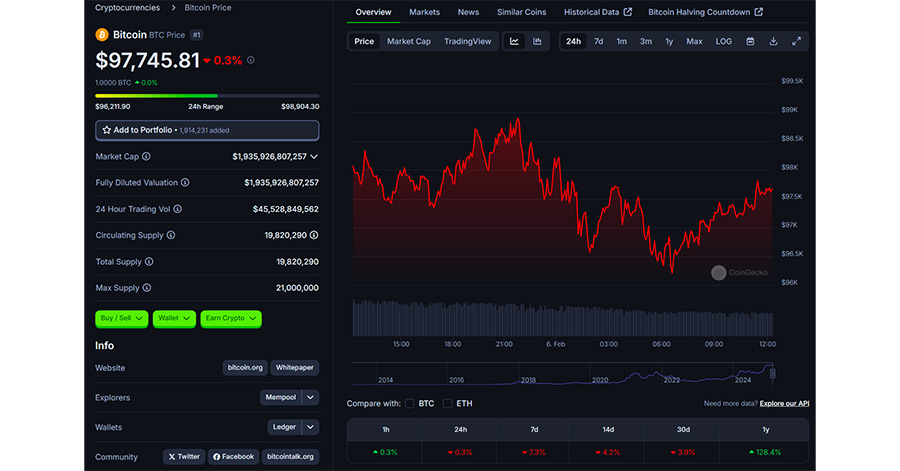The width and height of the screenshot is (900, 471).
Task: Follow the Explore our API link
Action: point(784,404)
